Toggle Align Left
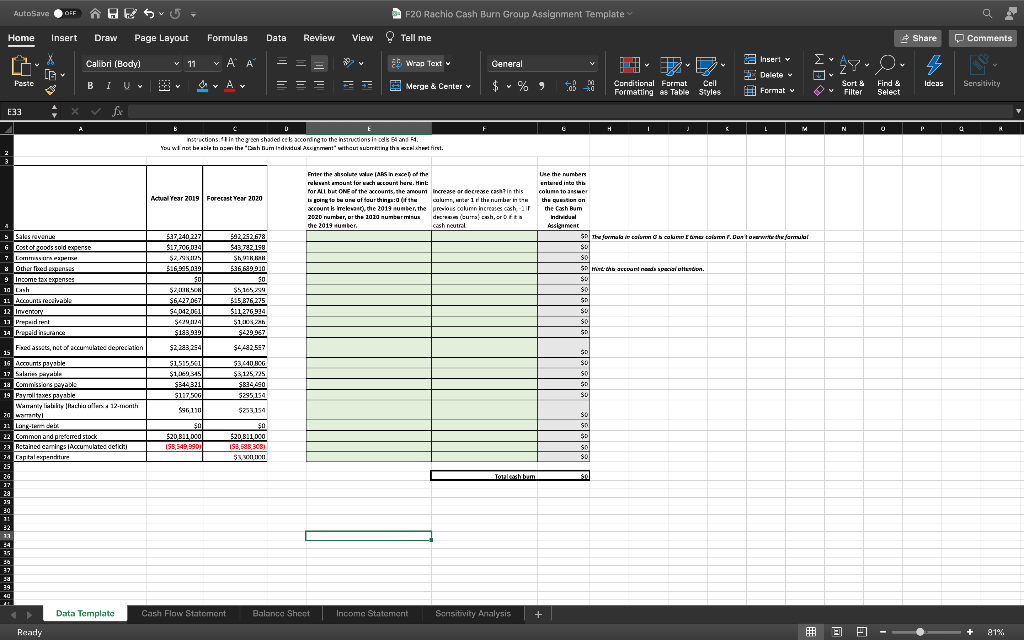This screenshot has width=1024, height=640. [x=282, y=86]
